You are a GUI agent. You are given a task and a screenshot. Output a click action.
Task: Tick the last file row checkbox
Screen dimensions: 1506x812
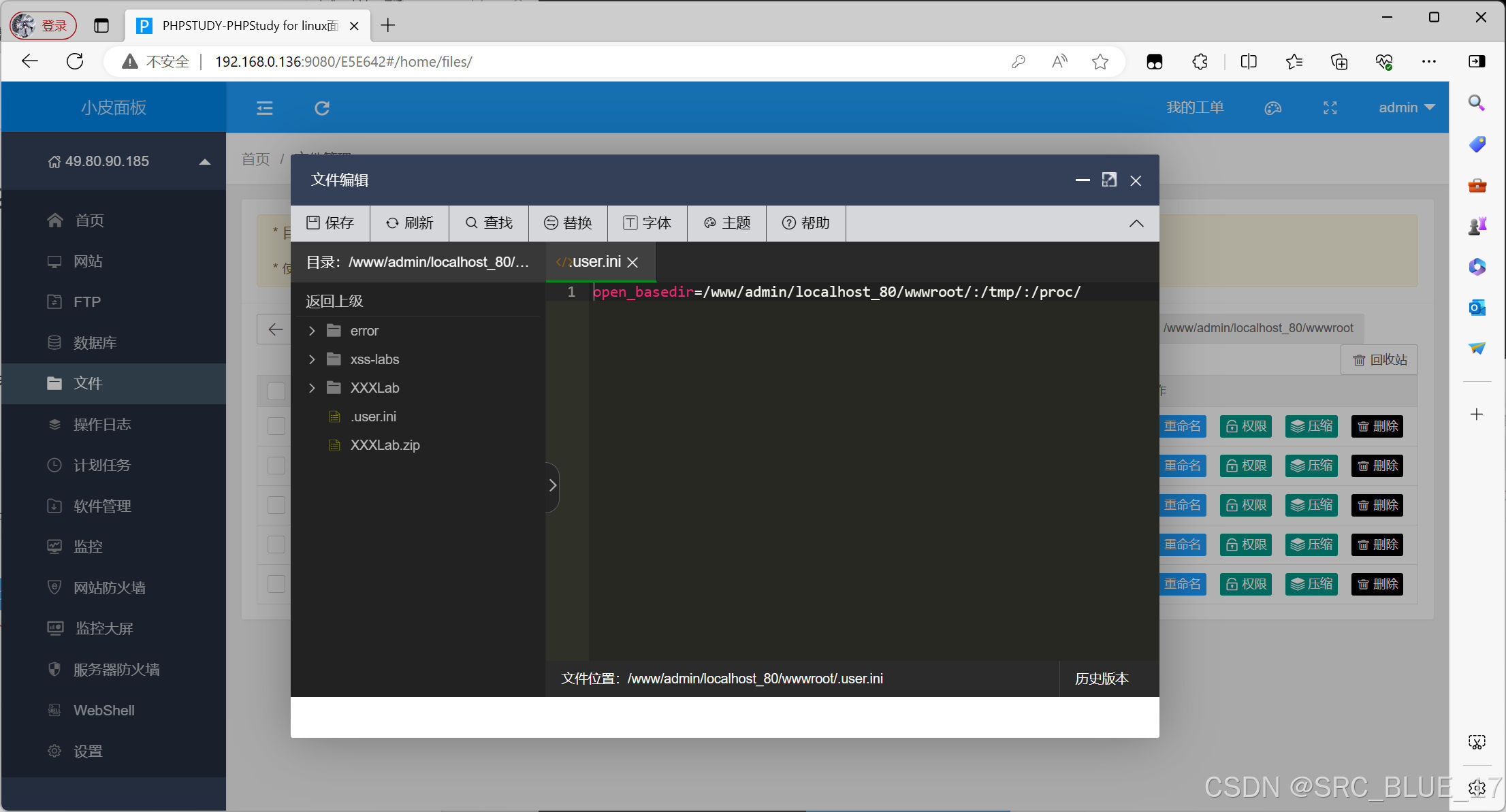276,584
